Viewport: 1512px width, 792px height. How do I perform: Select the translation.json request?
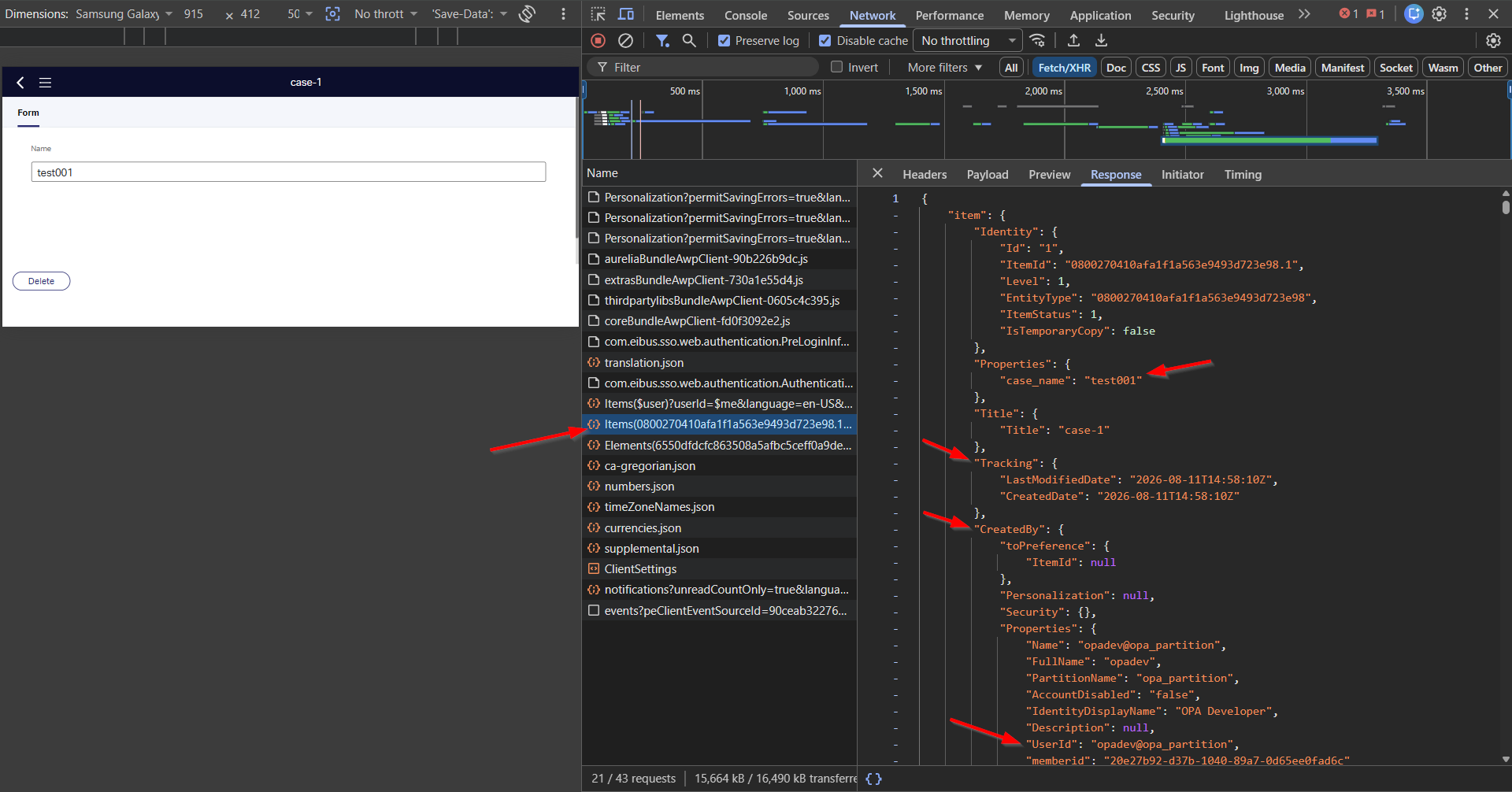pos(719,362)
